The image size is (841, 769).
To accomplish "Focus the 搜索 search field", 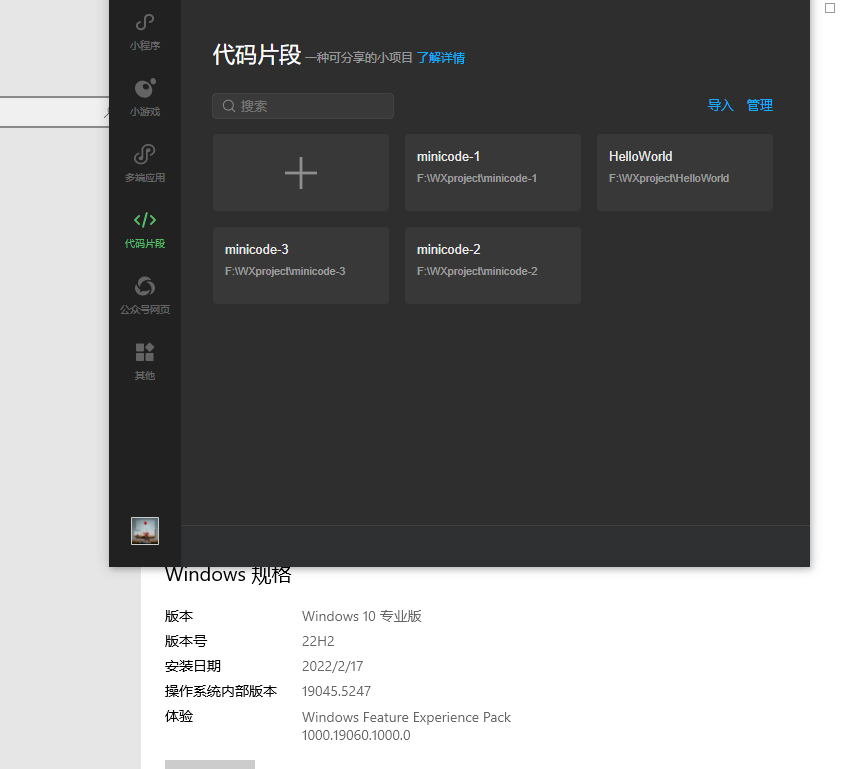I will 303,106.
